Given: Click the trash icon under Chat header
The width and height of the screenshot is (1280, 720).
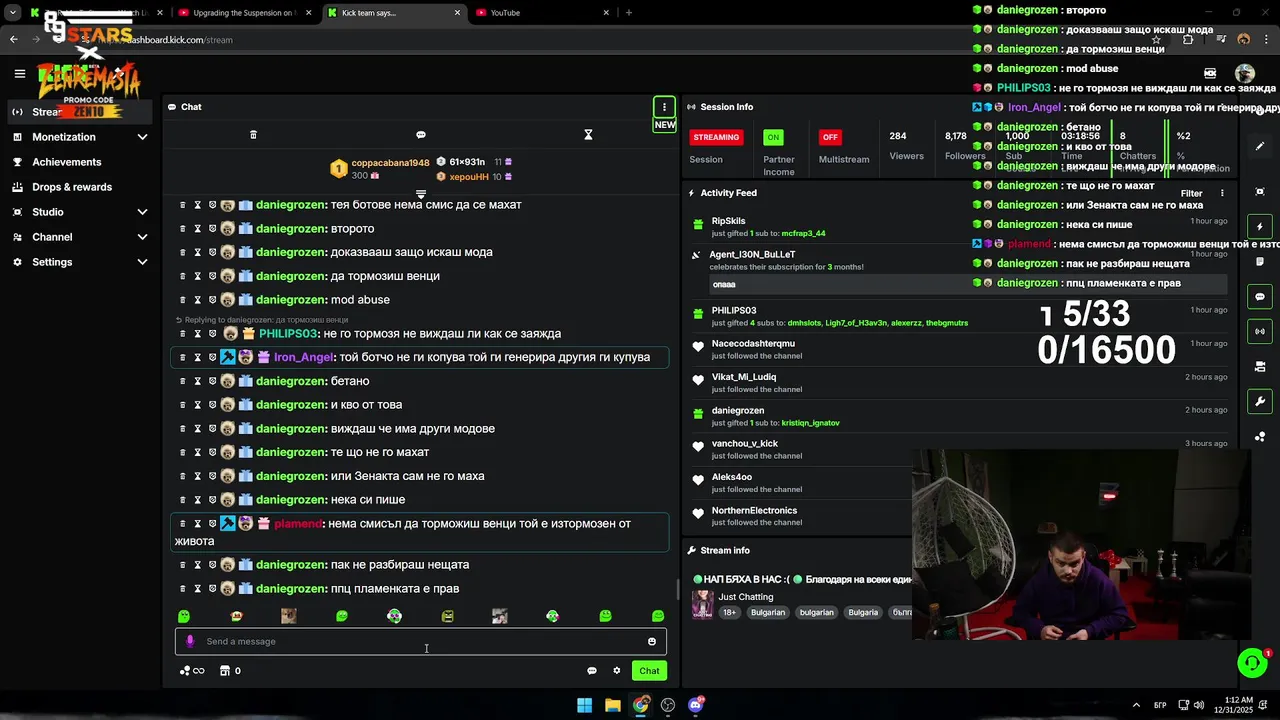Looking at the screenshot, I should [x=253, y=135].
